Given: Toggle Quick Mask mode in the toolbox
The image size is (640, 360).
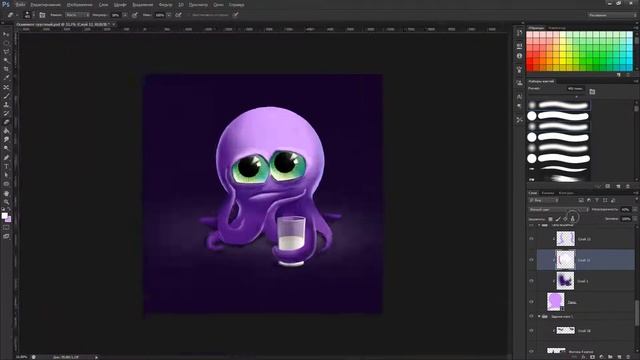Looking at the screenshot, I should click(6, 227).
